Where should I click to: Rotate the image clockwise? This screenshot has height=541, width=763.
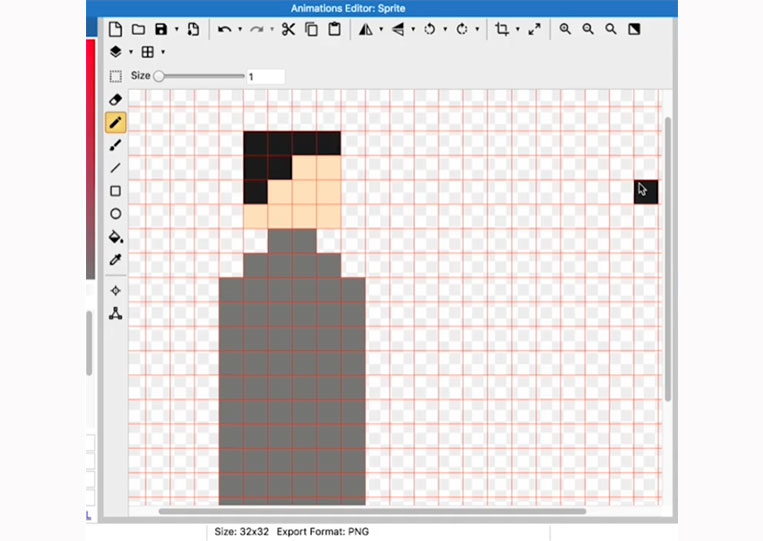462,29
